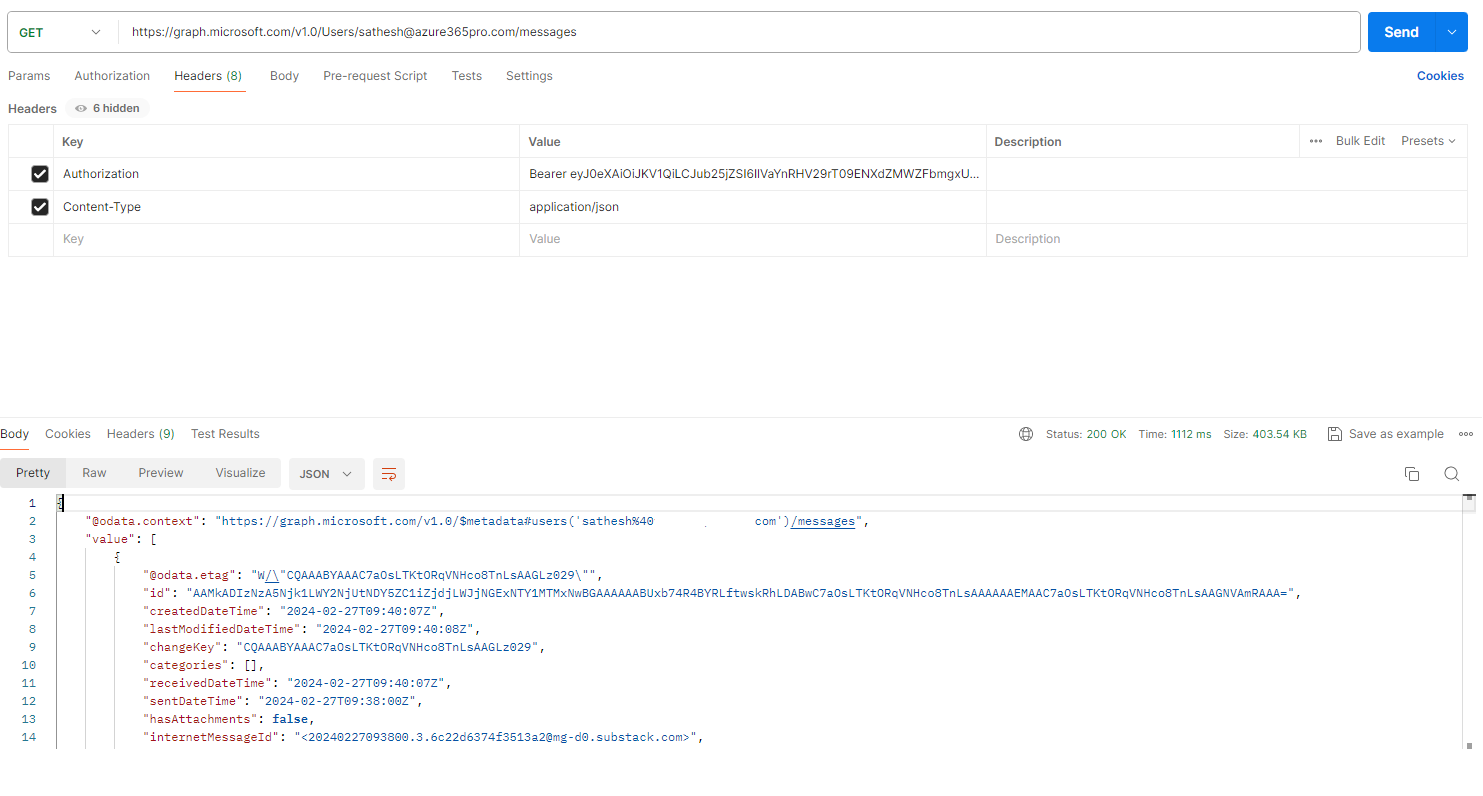Click the Time: 1112 ms text
Viewport: 1483px width, 796px height.
(x=1175, y=434)
